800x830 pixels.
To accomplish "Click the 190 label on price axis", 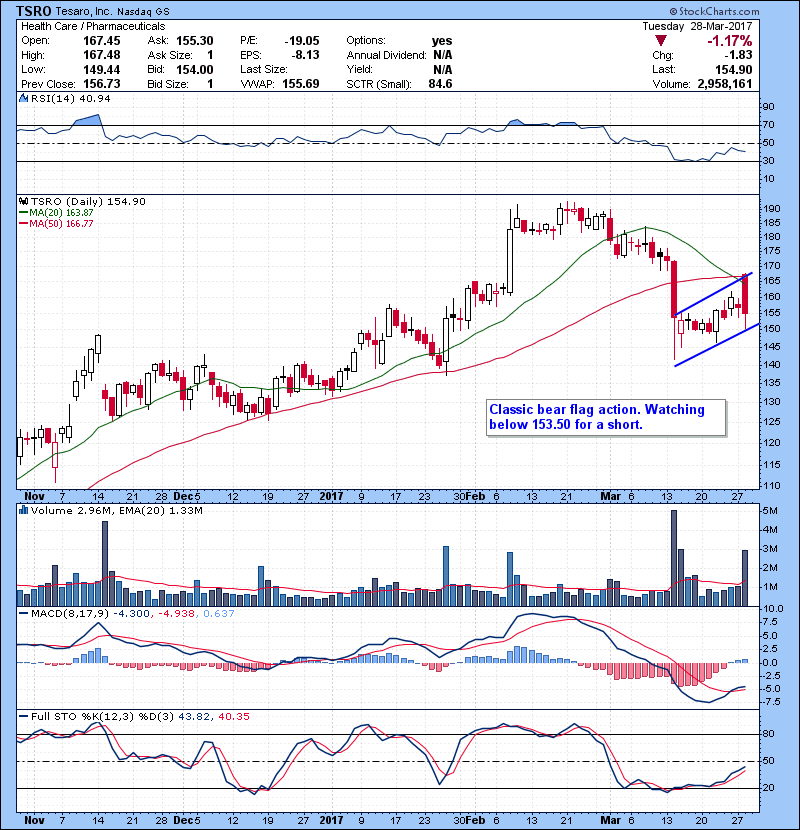I will pyautogui.click(x=771, y=208).
